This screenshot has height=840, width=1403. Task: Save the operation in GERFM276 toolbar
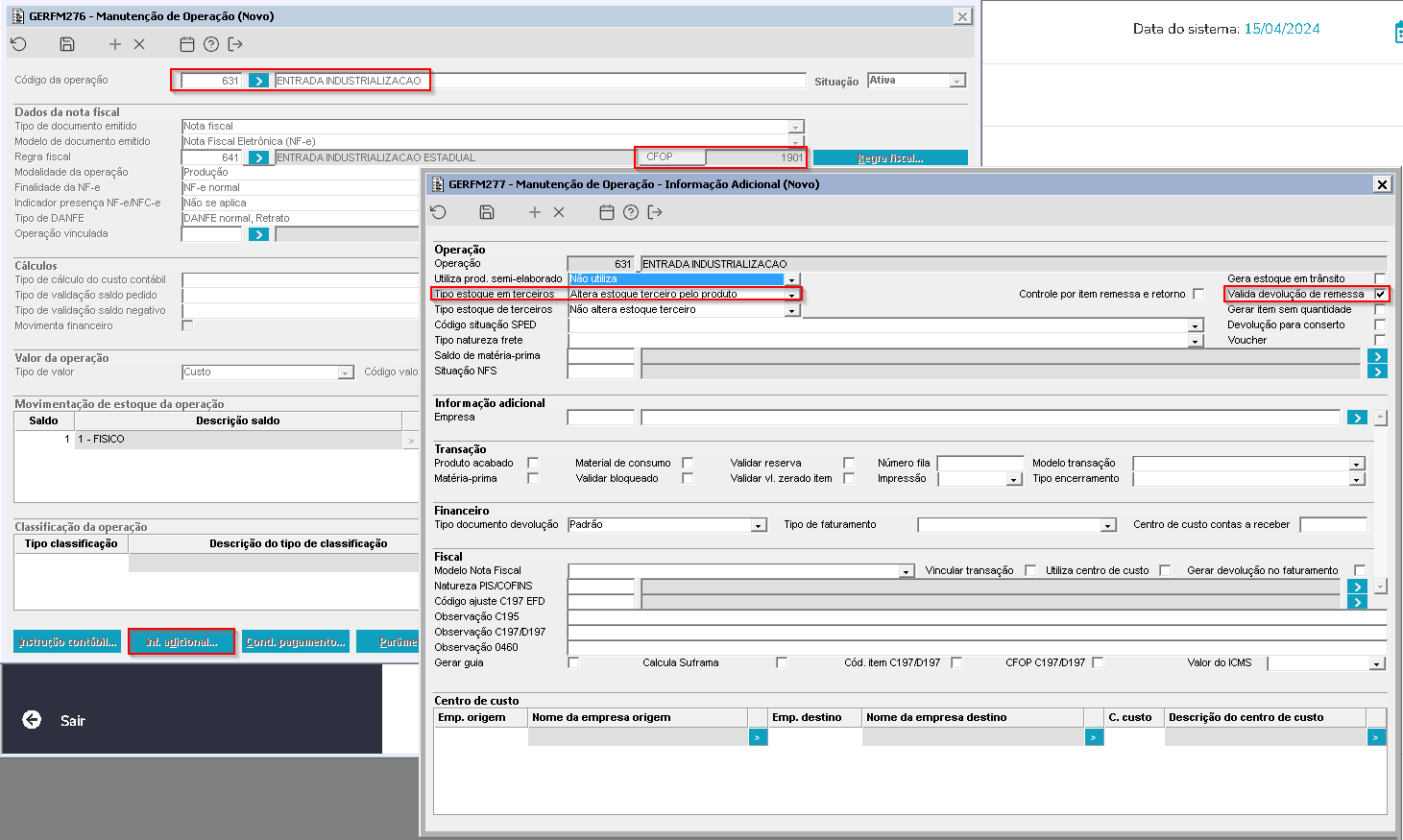tap(67, 44)
